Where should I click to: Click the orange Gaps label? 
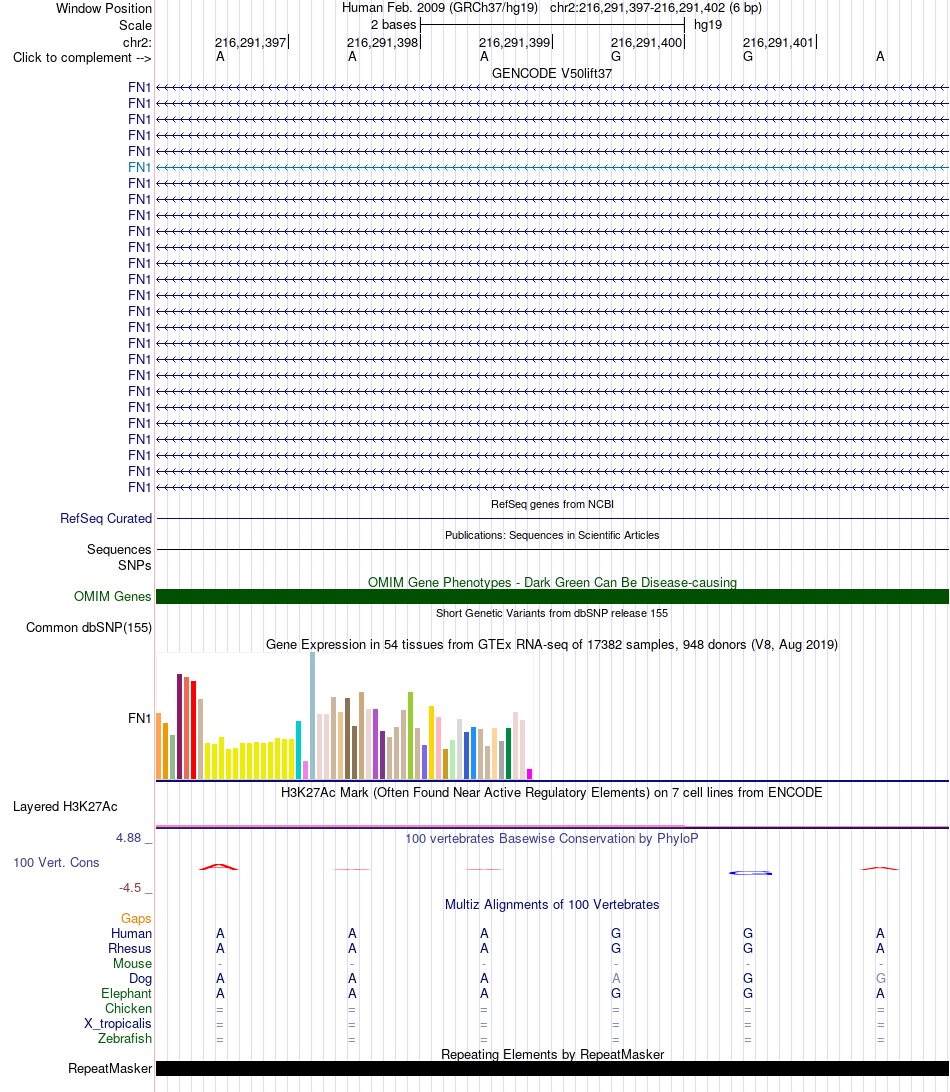(136, 919)
